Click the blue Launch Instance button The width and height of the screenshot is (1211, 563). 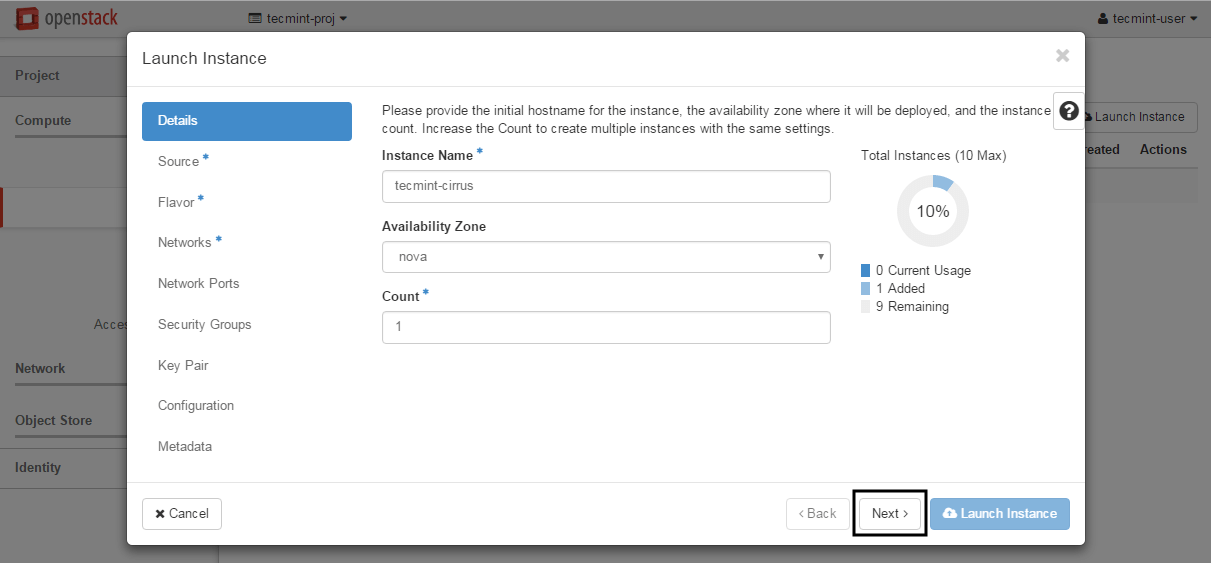coord(1000,514)
